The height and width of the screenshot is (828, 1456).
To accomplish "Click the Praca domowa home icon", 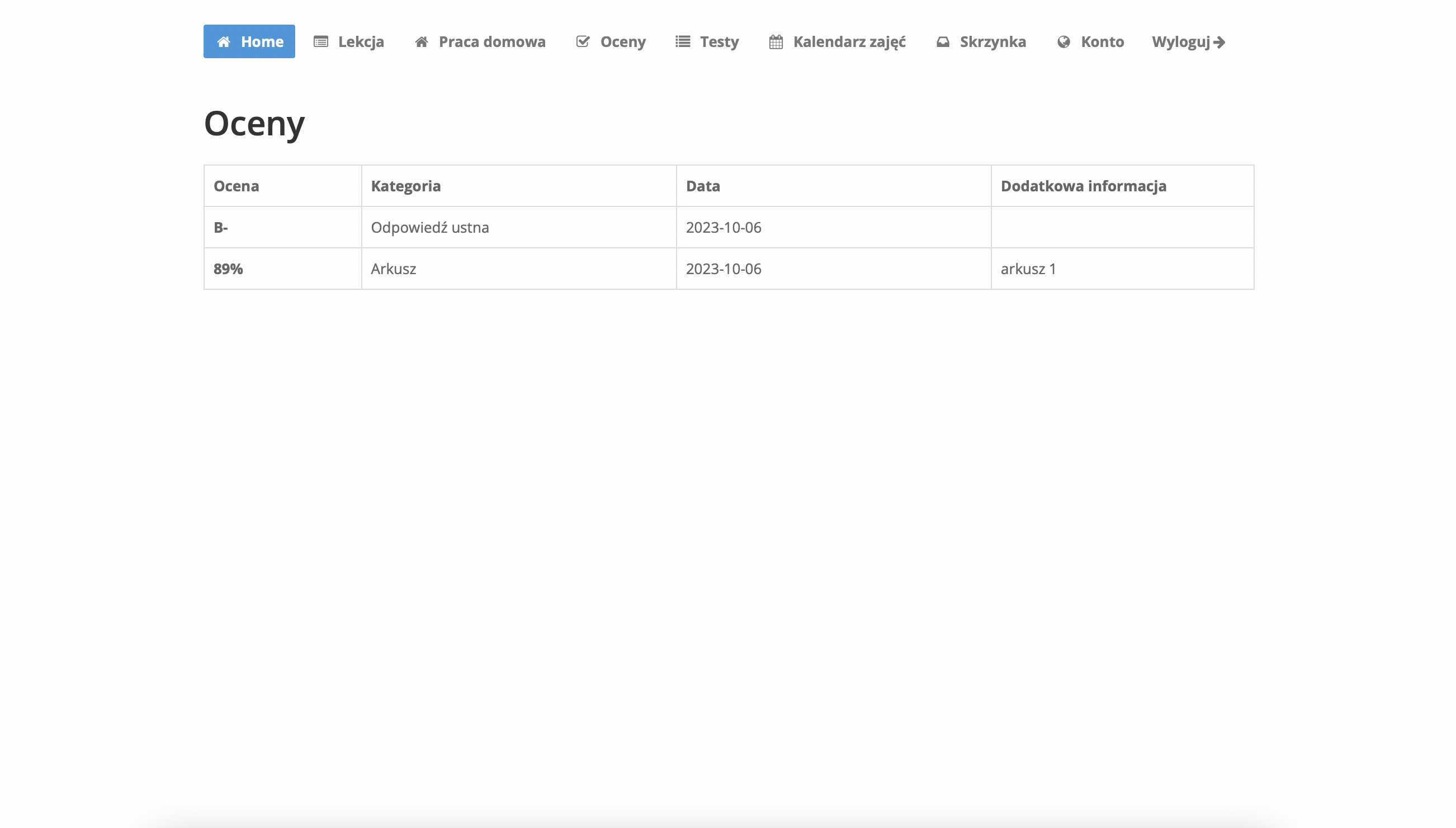I will 421,41.
